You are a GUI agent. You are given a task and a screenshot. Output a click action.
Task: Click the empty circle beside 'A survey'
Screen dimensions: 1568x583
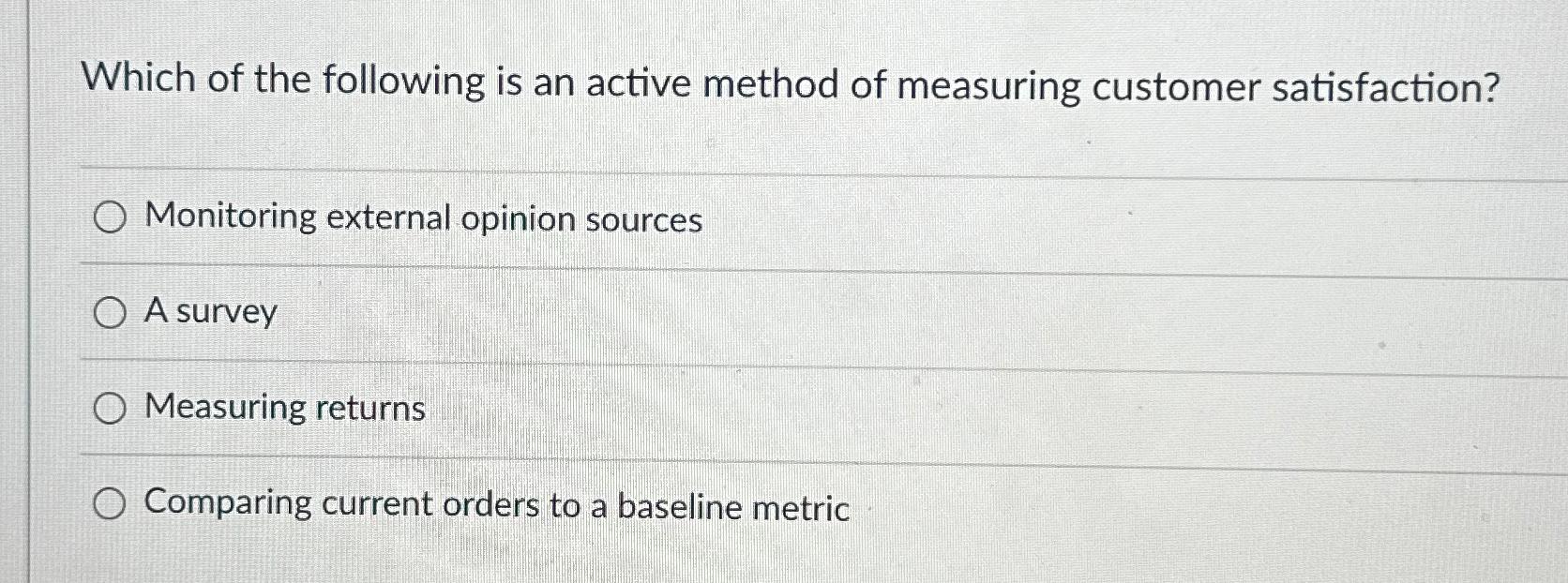click(109, 312)
